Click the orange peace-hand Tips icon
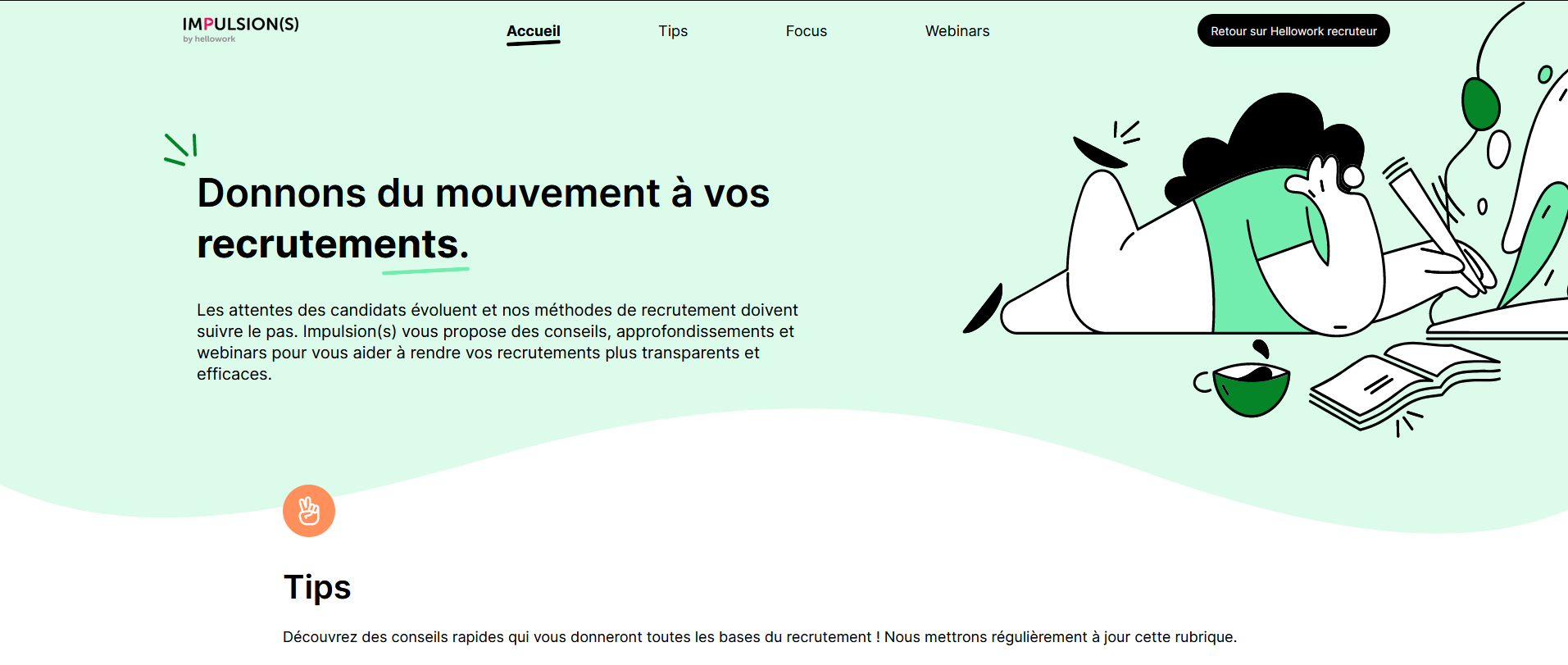 pos(309,511)
